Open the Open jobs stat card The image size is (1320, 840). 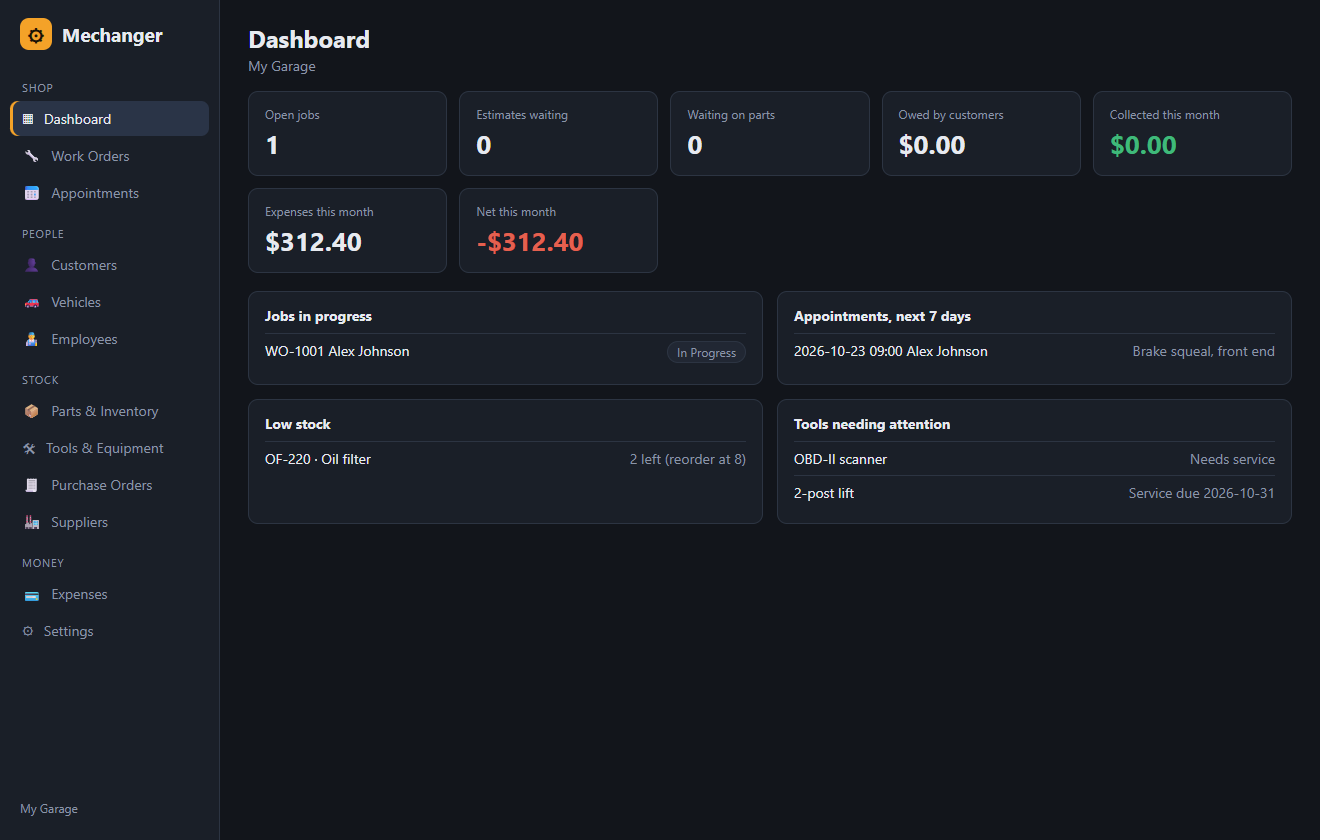click(x=347, y=134)
